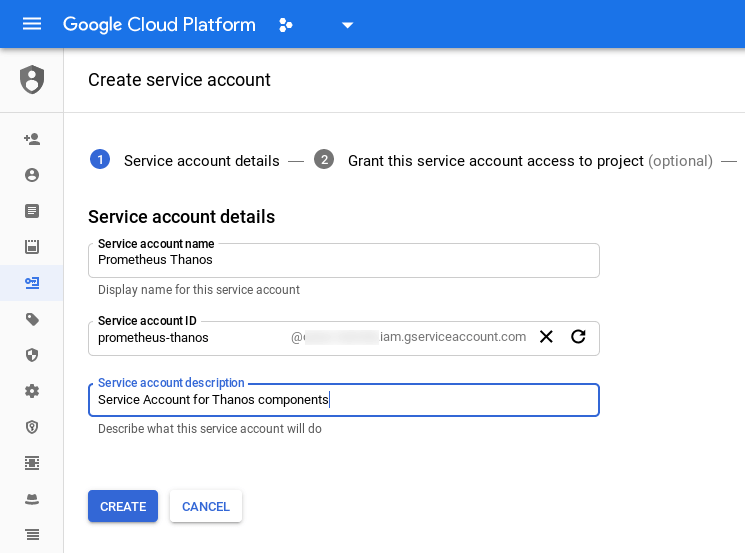
Task: Open the bottom lines sidebar icon
Action: 32,535
